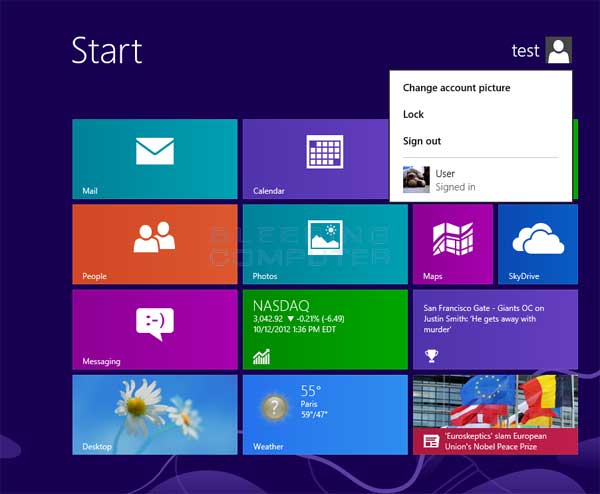Click the Paris city name

(x=309, y=404)
